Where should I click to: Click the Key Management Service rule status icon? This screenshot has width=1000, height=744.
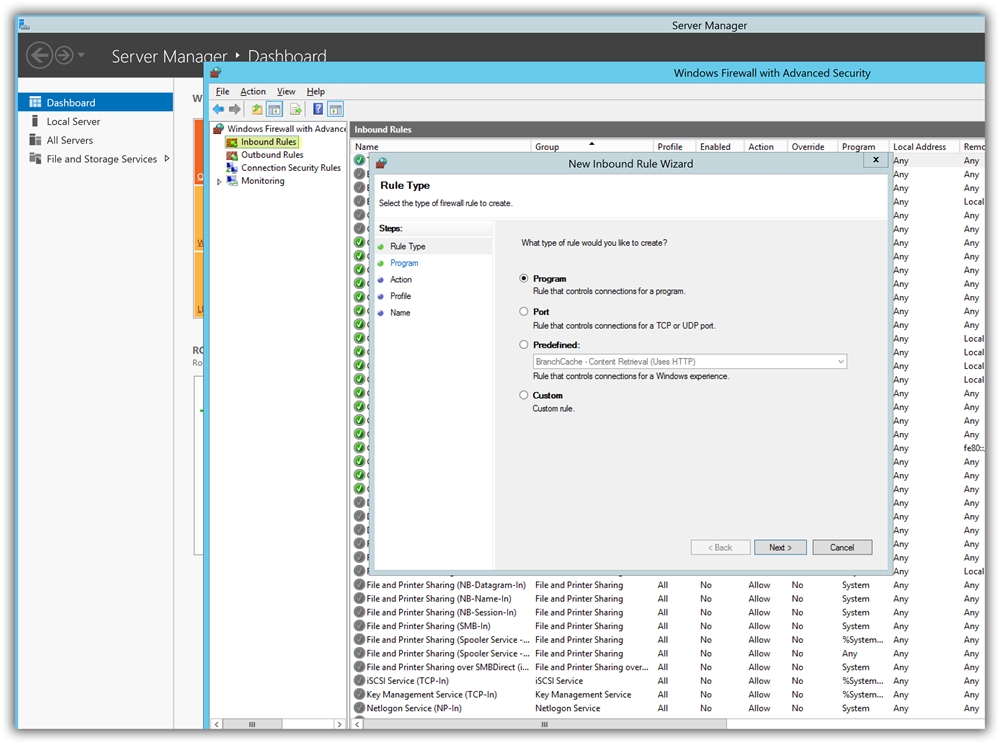click(360, 694)
